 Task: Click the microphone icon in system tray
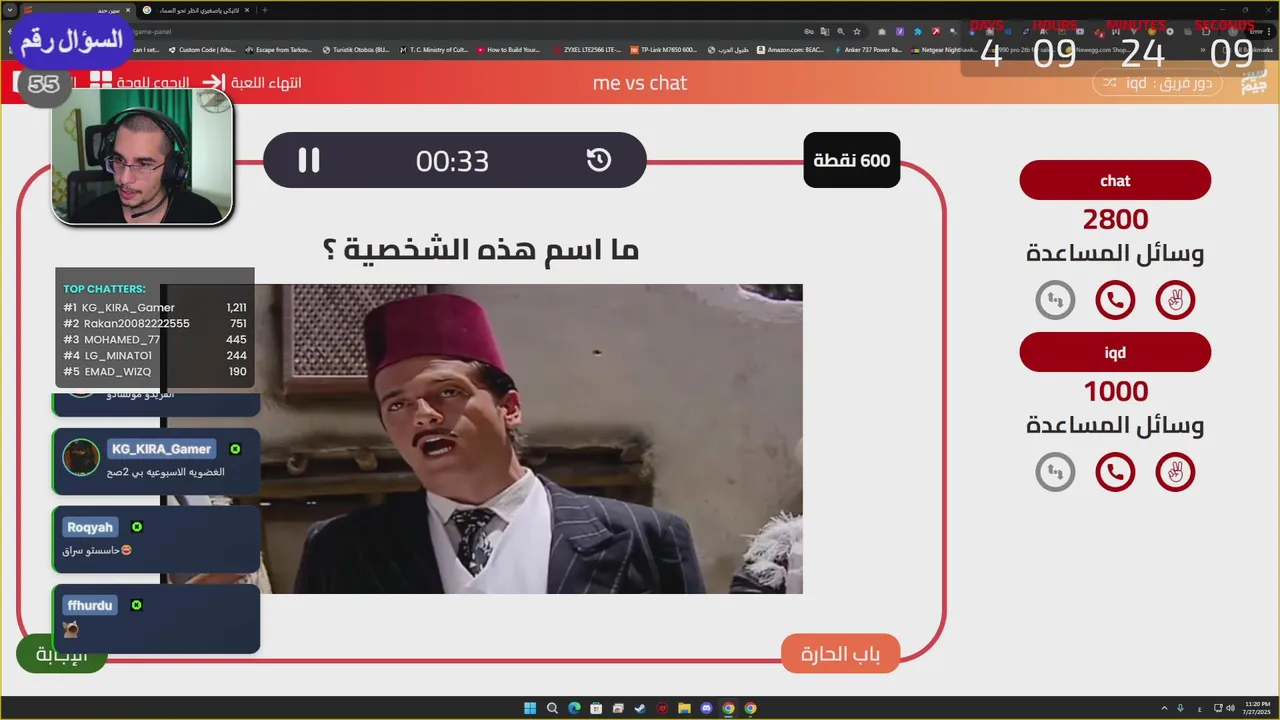click(x=1180, y=708)
